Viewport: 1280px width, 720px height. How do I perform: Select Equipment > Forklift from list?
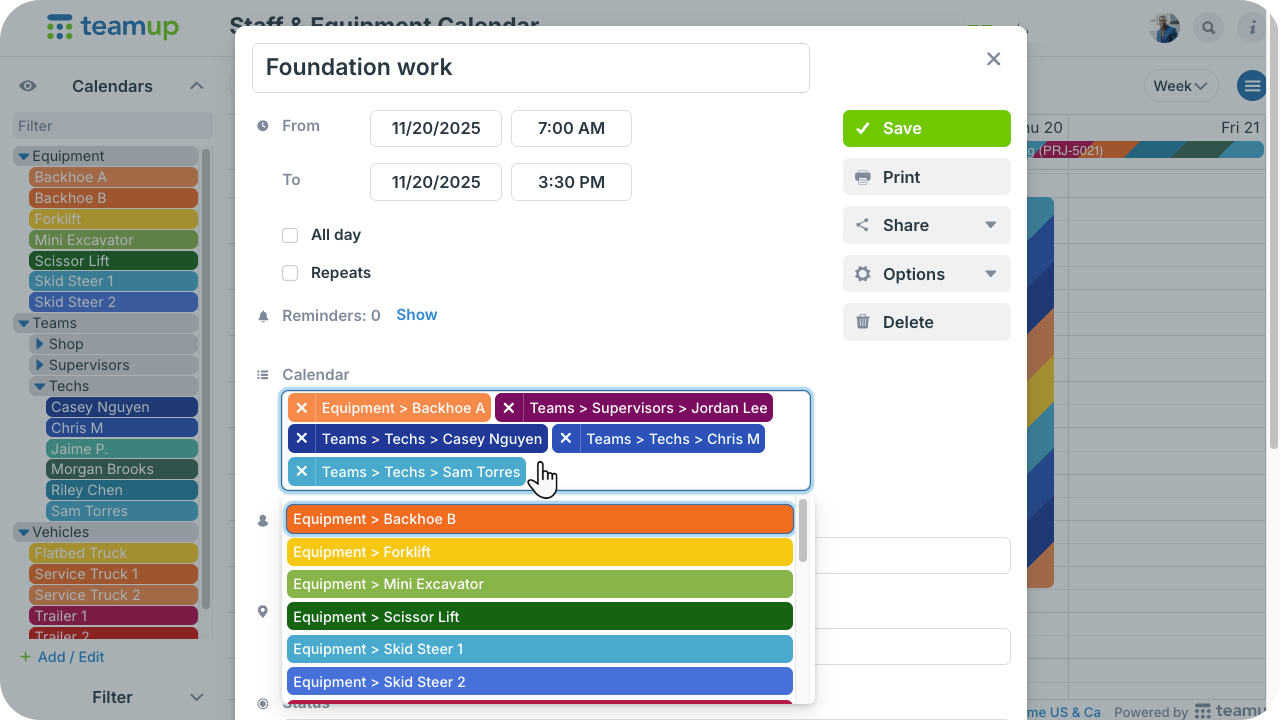coord(539,552)
